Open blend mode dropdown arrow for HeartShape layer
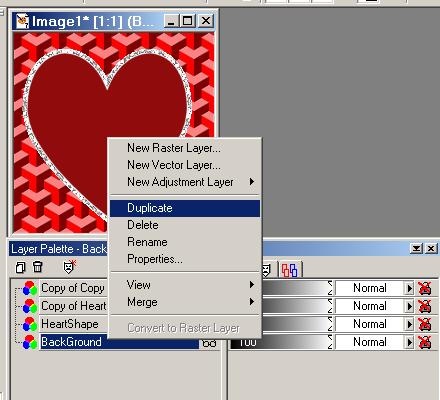The height and width of the screenshot is (400, 440). pos(409,324)
